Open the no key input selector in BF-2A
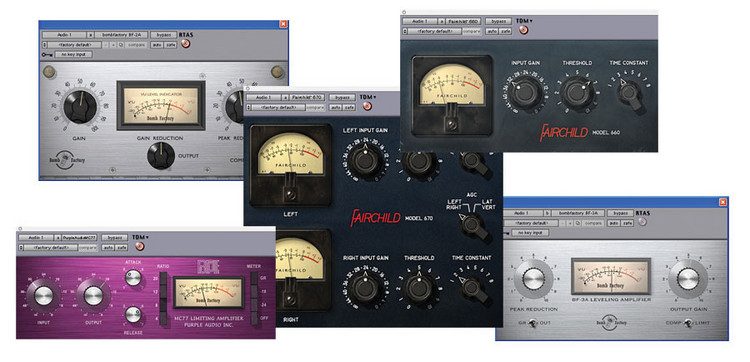The image size is (750, 362). click(73, 55)
